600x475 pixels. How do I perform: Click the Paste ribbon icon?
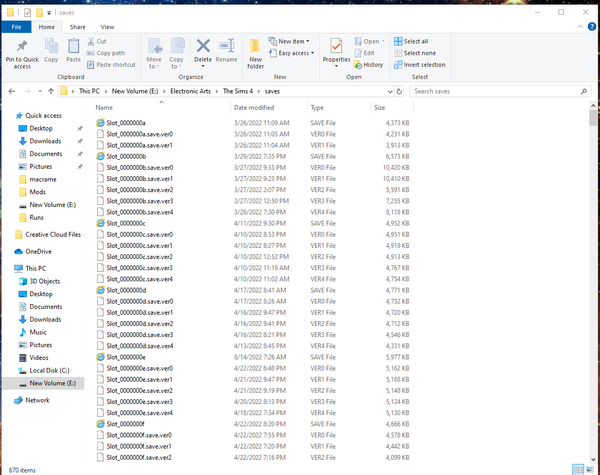[x=73, y=47]
